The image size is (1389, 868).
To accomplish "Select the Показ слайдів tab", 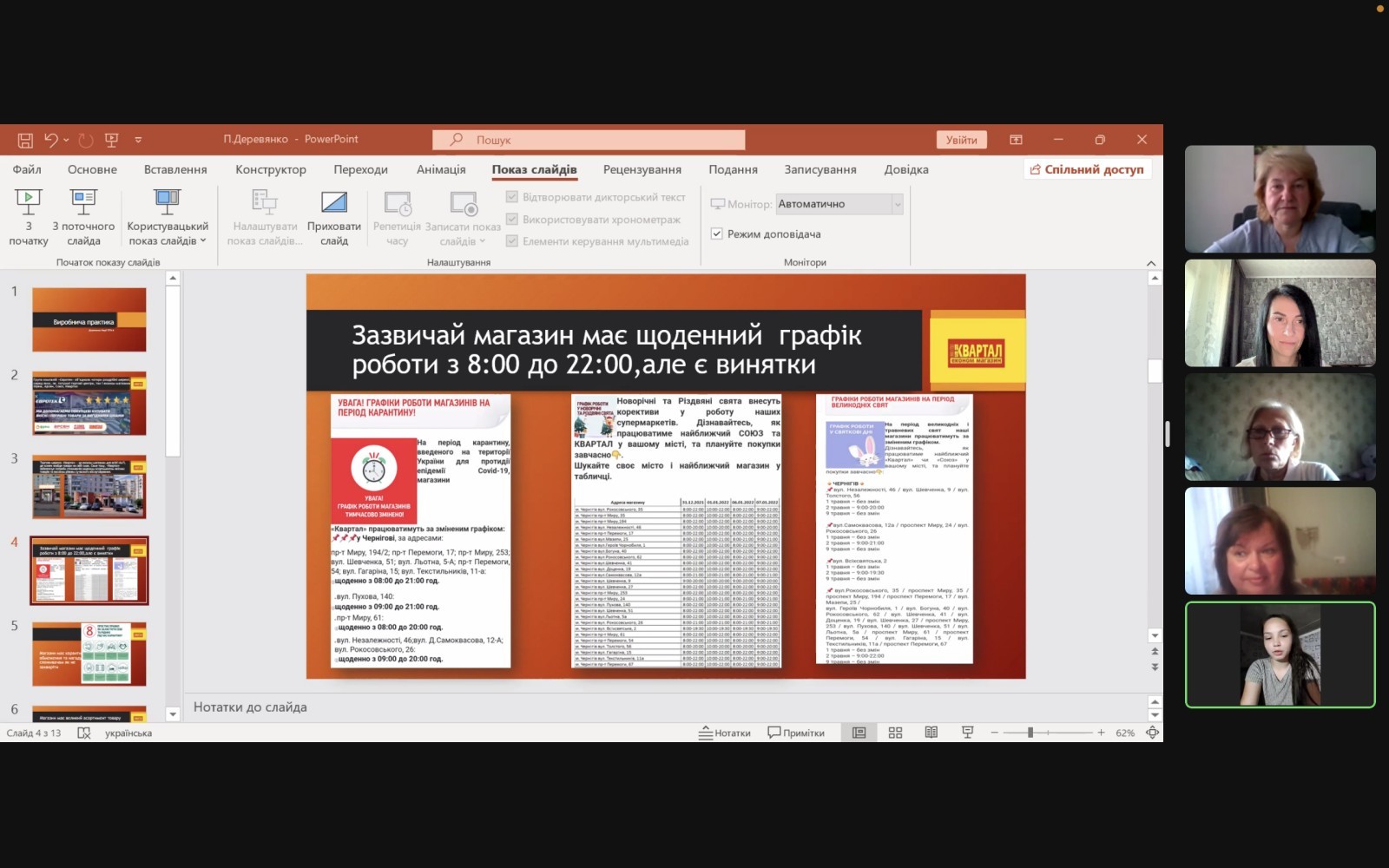I will pyautogui.click(x=534, y=169).
